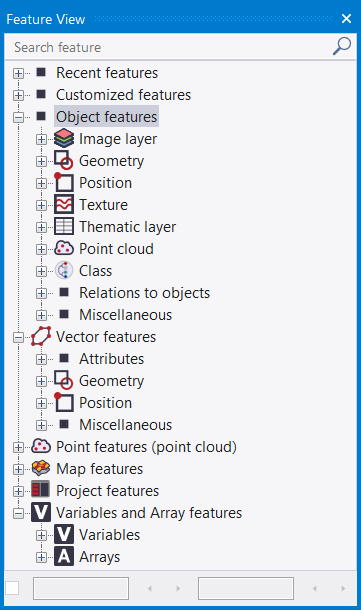Click the Point cloud icon under Object features

(64, 248)
